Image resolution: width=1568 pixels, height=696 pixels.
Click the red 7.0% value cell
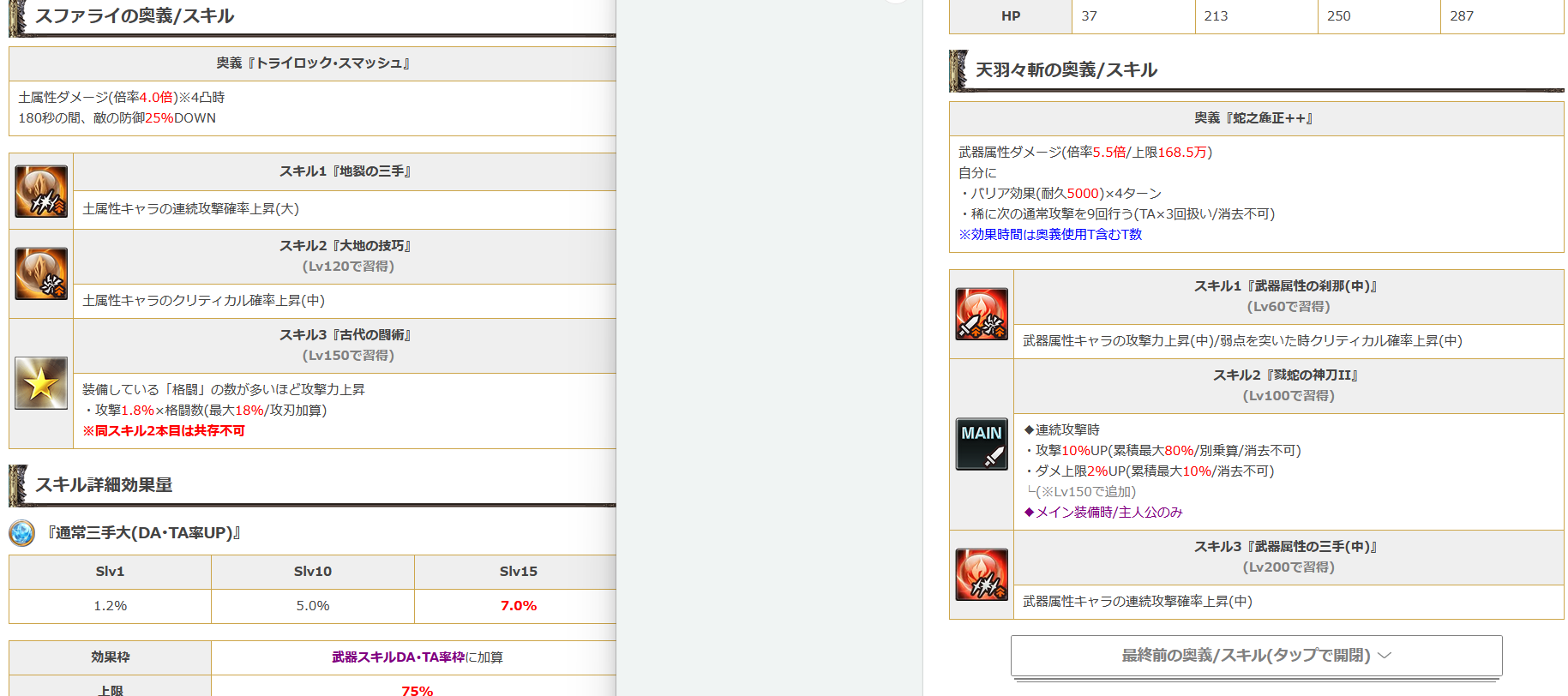tap(518, 606)
